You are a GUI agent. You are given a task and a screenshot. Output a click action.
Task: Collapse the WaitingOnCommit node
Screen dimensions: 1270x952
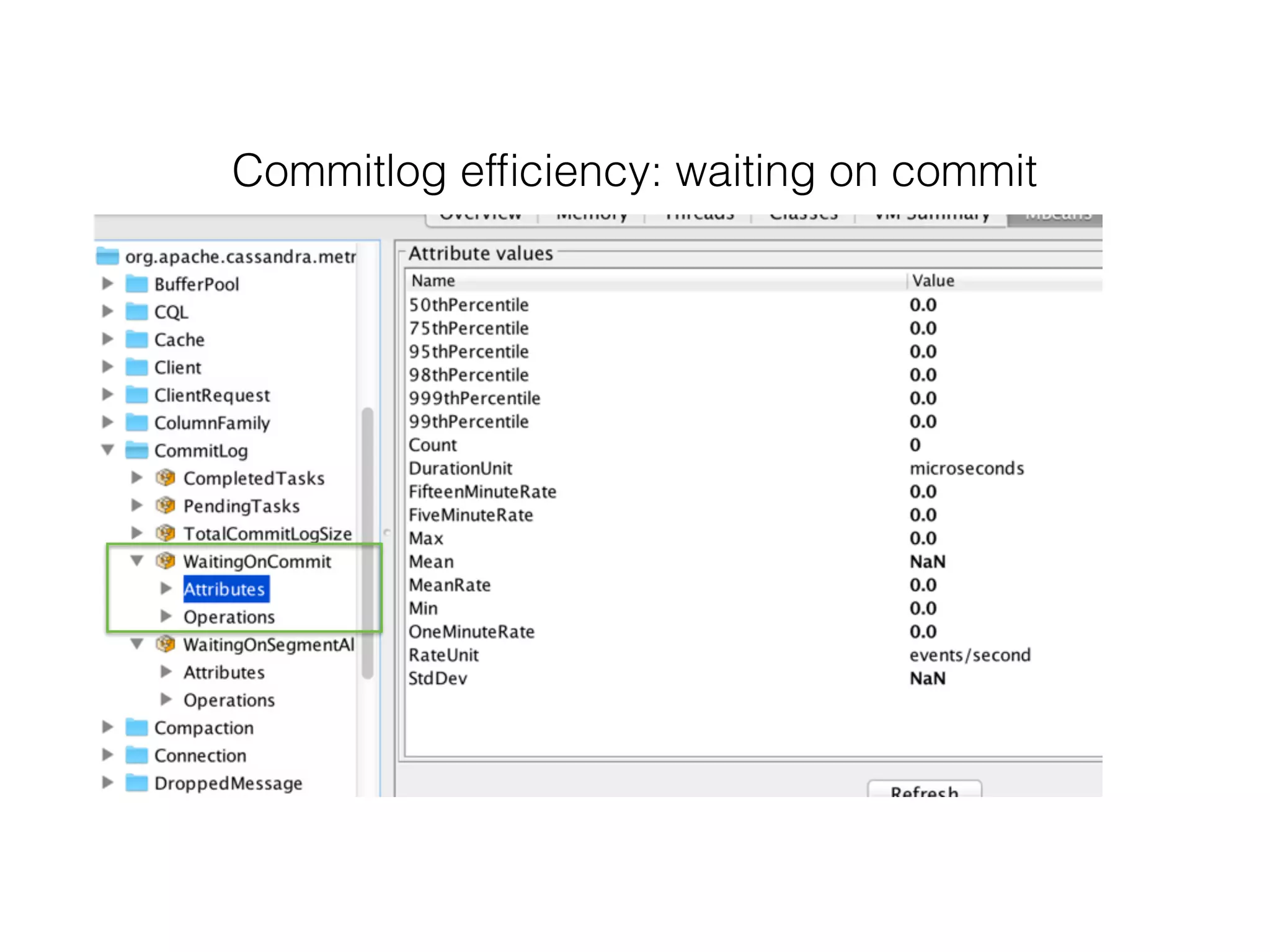(x=137, y=561)
